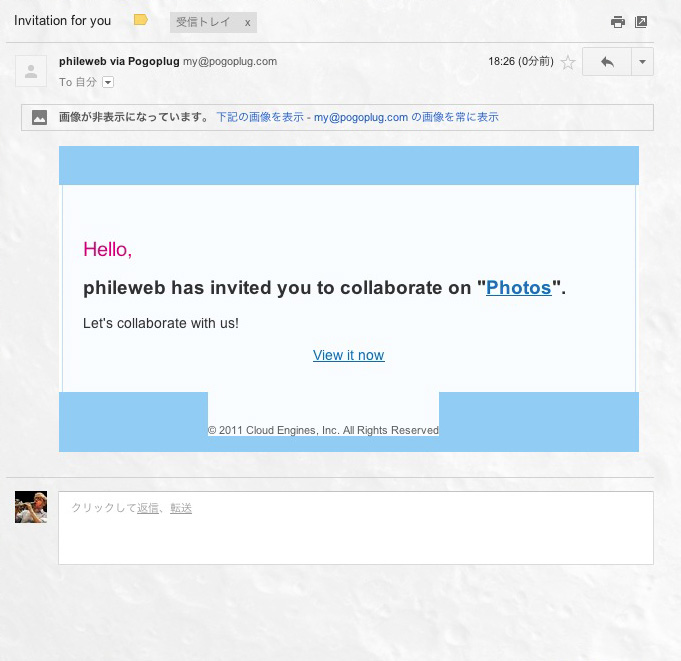The image size is (681, 661).
Task: Show images below via 下記の画像を表示
Action: tap(260, 117)
